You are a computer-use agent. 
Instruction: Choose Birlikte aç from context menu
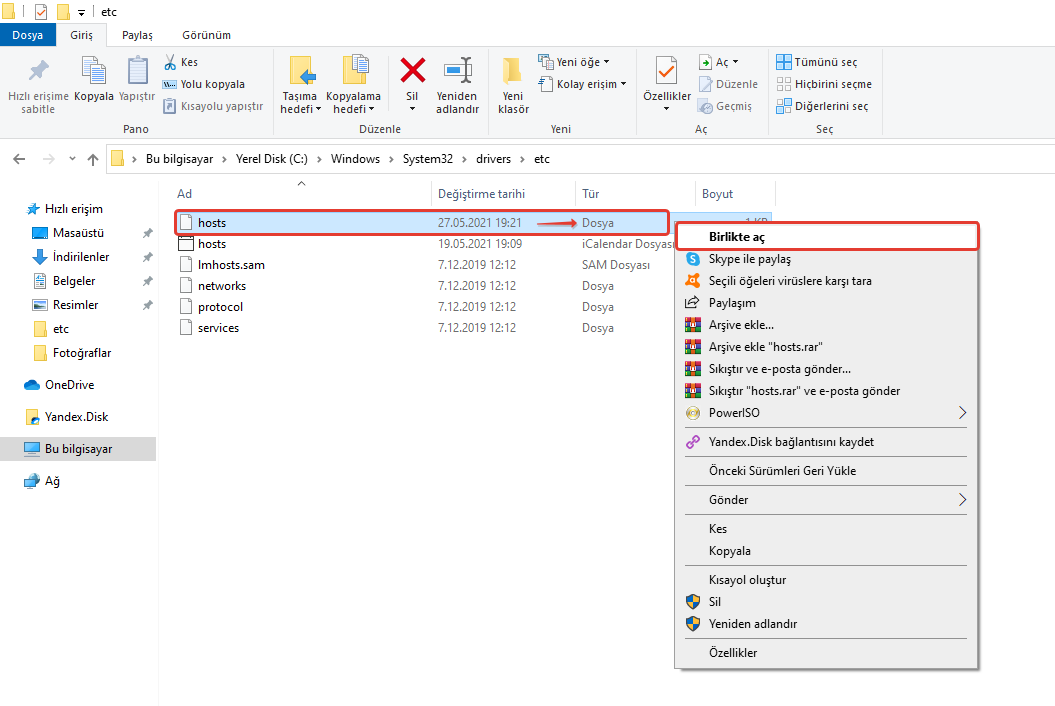[736, 237]
